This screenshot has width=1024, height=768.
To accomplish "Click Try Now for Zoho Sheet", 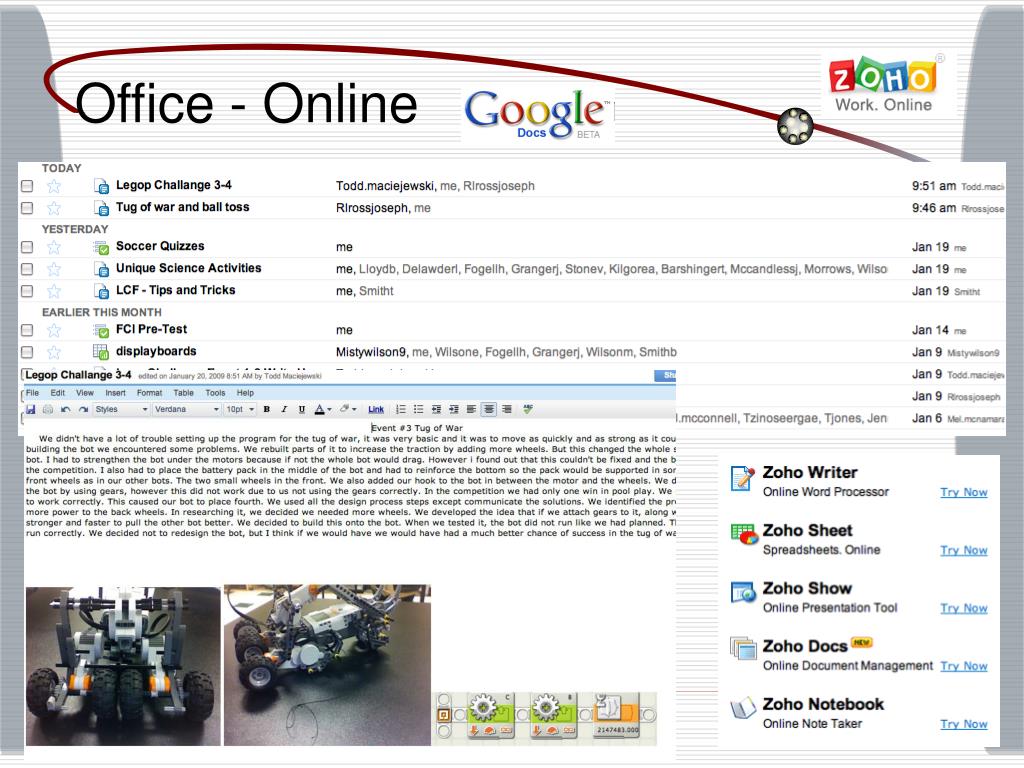I will [964, 551].
